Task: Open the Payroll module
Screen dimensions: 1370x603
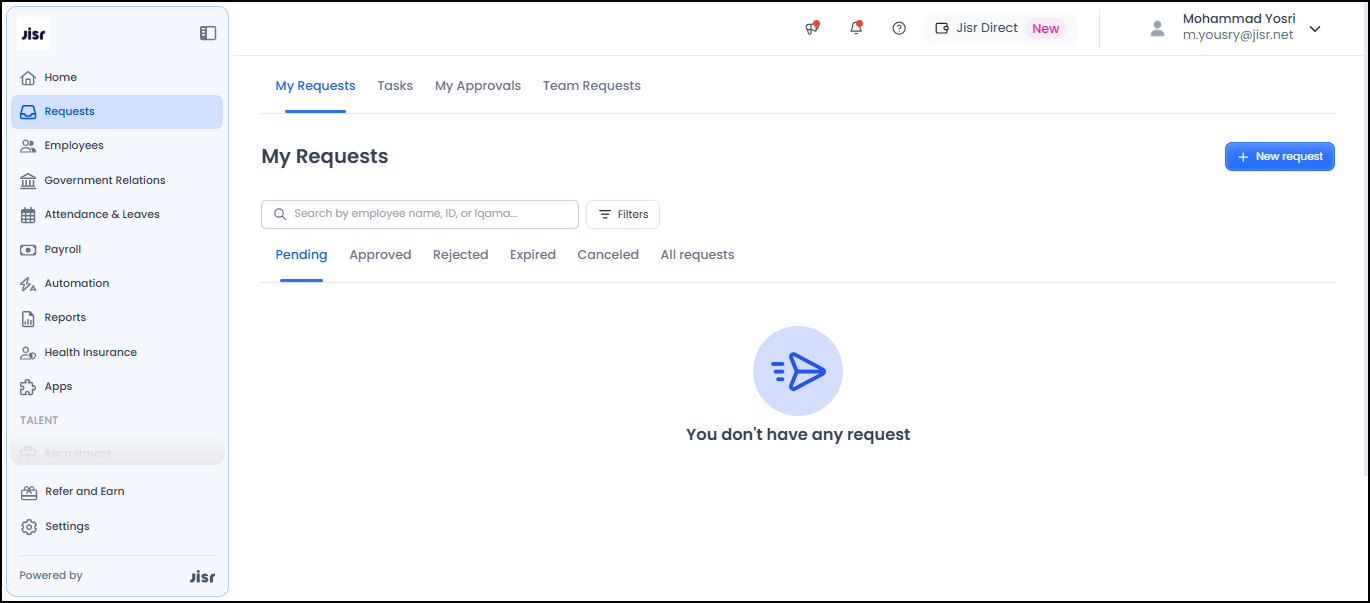Action: 62,249
